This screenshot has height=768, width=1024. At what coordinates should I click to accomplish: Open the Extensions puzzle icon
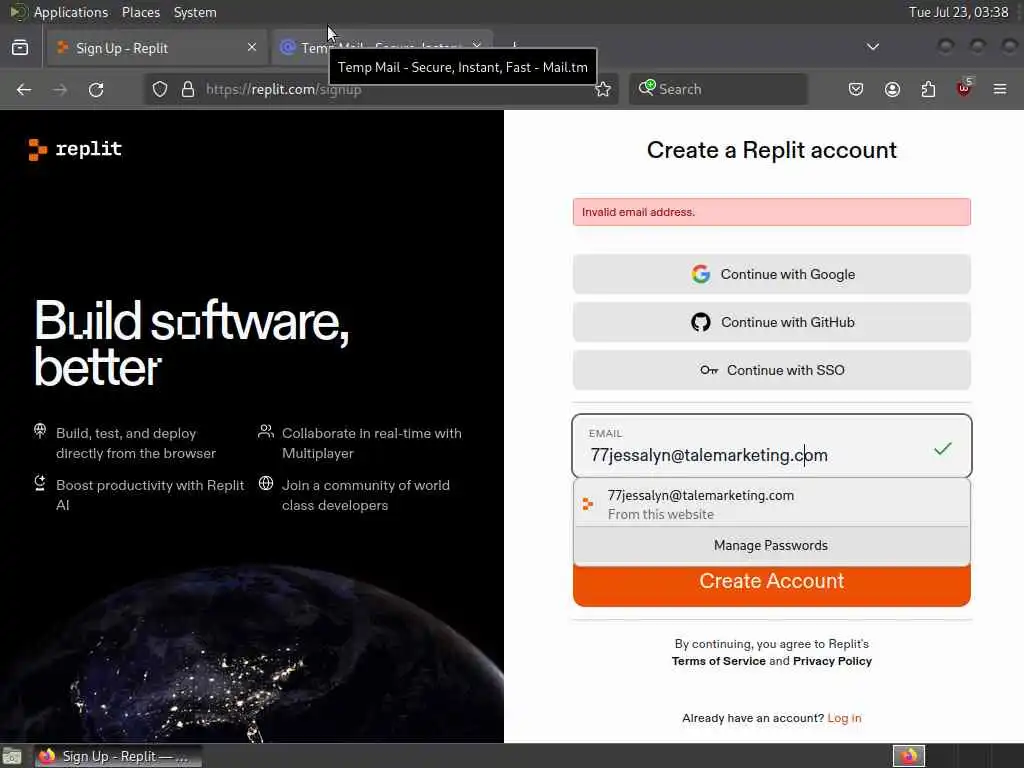pyautogui.click(x=928, y=89)
